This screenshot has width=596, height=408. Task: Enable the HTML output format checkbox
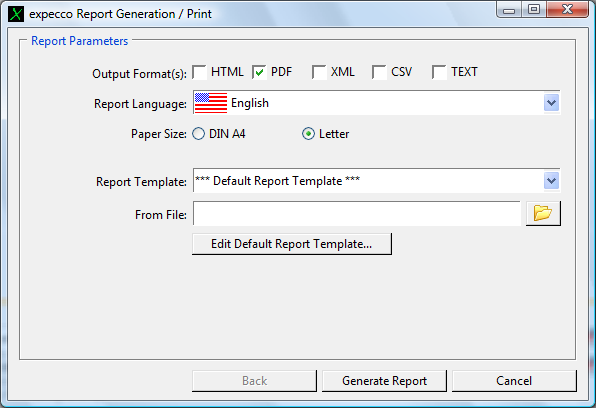click(199, 72)
